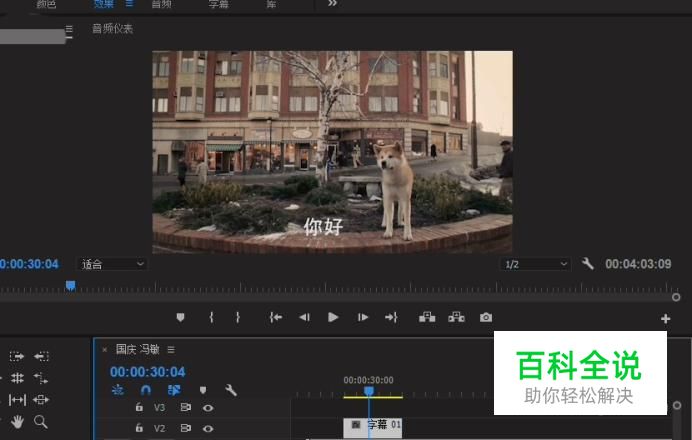692x440 pixels.
Task: Add a marker in the timeline panel
Action: coord(203,390)
